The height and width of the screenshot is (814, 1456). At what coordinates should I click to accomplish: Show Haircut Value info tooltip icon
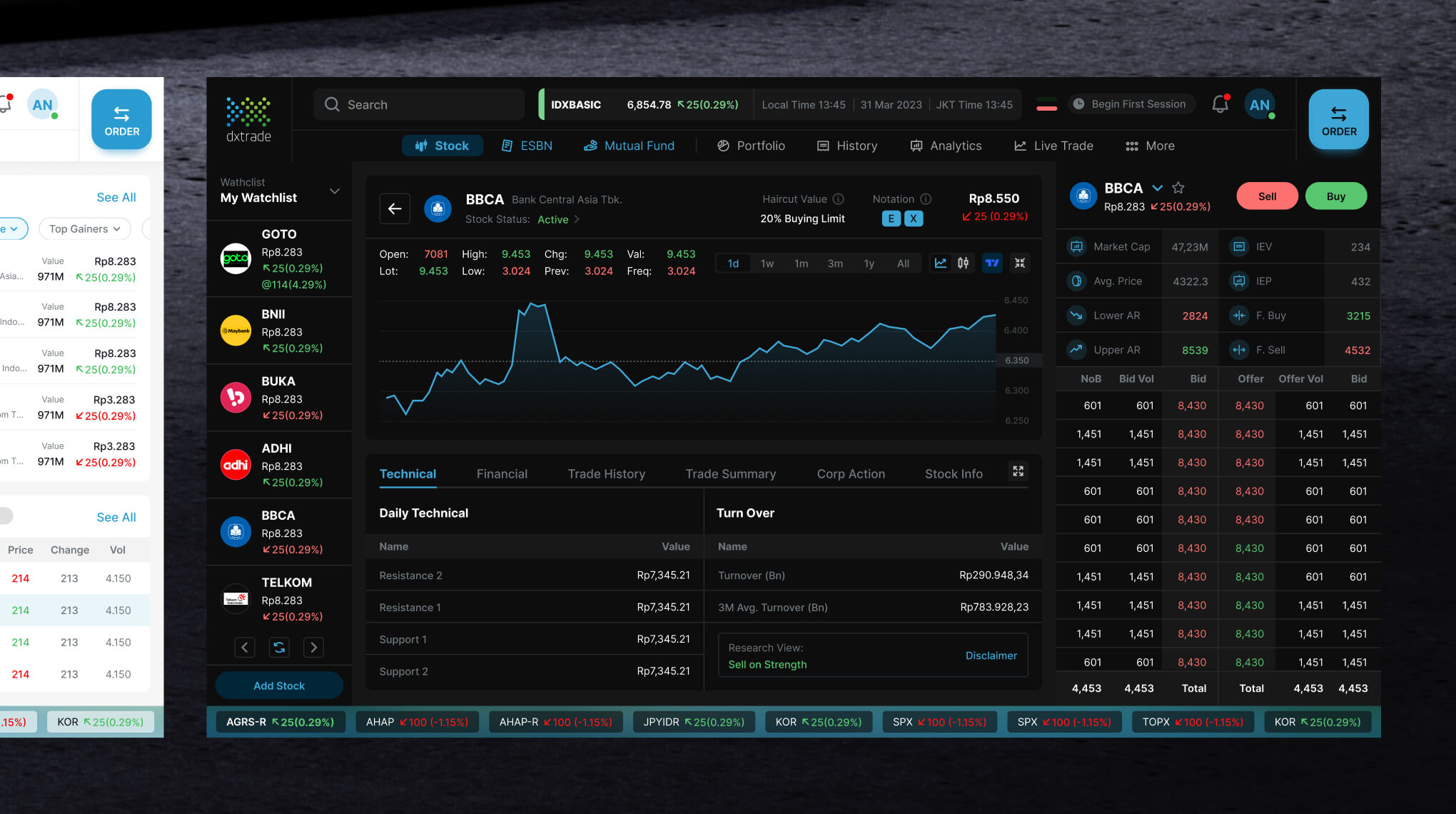click(x=839, y=199)
